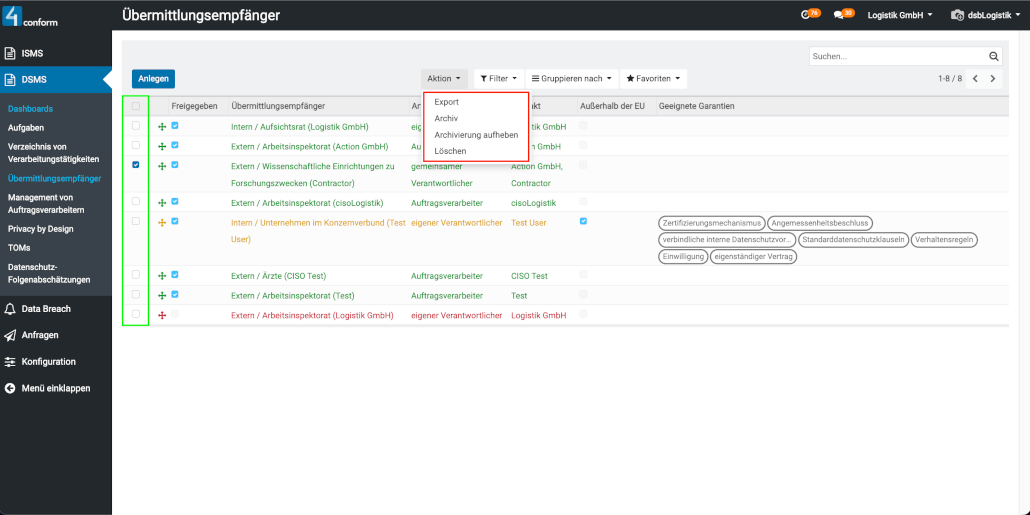
Task: Uncheck the Wissenschaftliche Einrichtungen row checkbox
Action: [136, 166]
